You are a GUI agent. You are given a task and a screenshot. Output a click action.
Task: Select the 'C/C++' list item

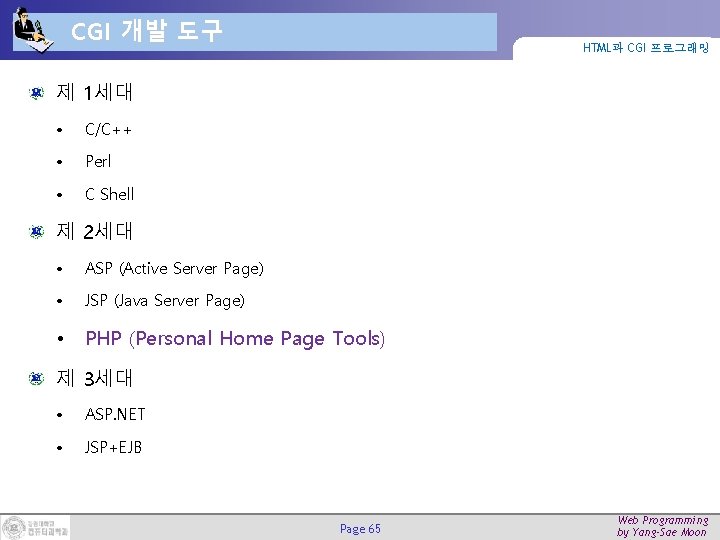(x=108, y=129)
